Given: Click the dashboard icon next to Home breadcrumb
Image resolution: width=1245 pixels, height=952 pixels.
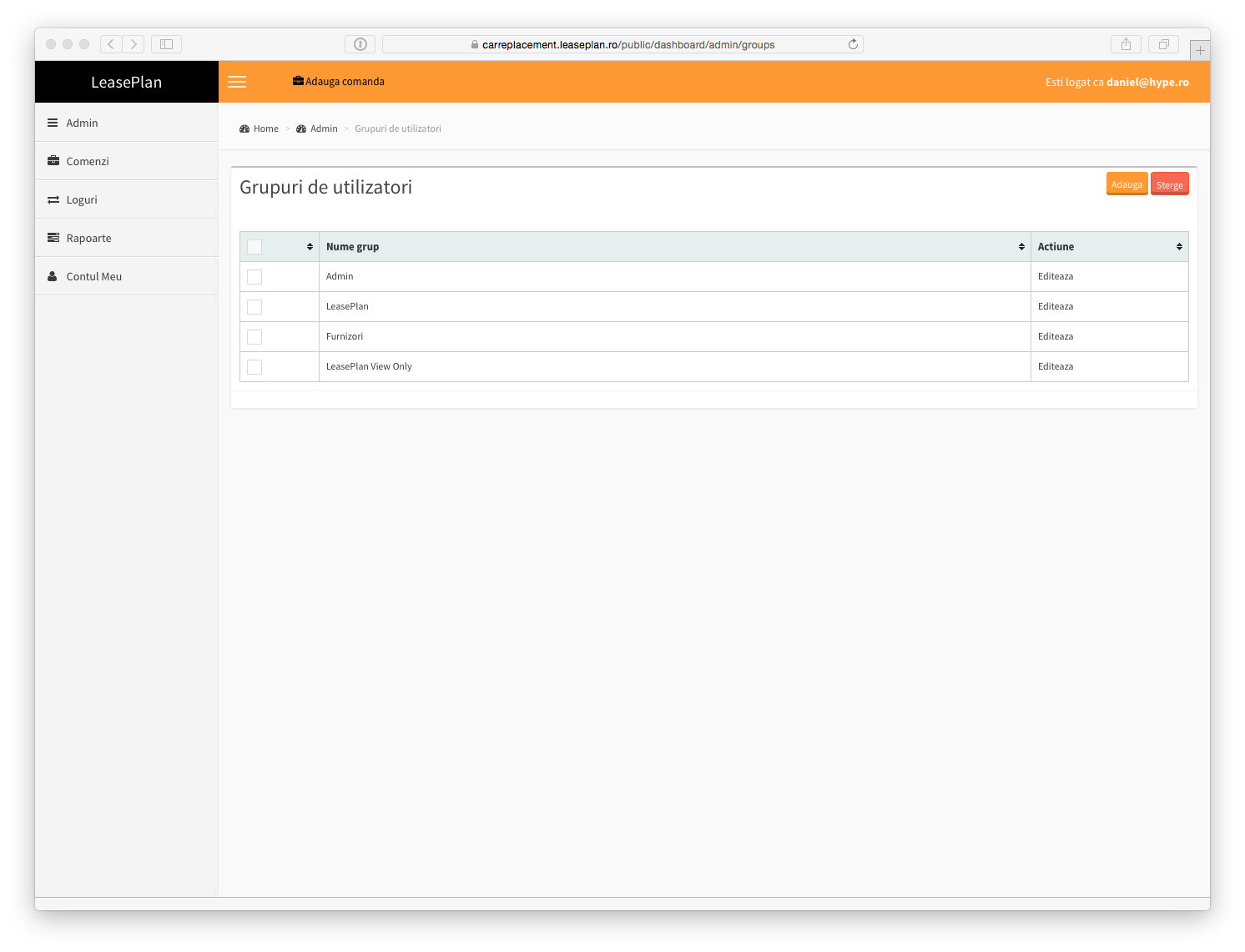Looking at the screenshot, I should pyautogui.click(x=244, y=128).
